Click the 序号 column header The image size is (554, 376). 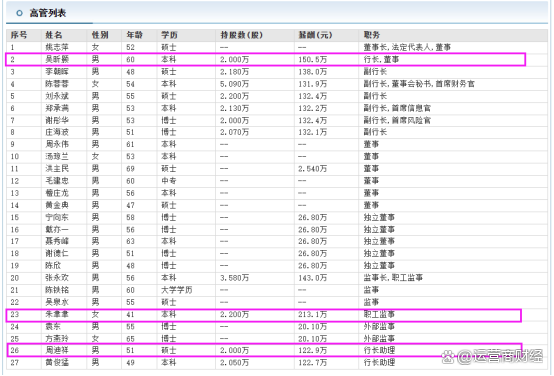tap(19, 35)
